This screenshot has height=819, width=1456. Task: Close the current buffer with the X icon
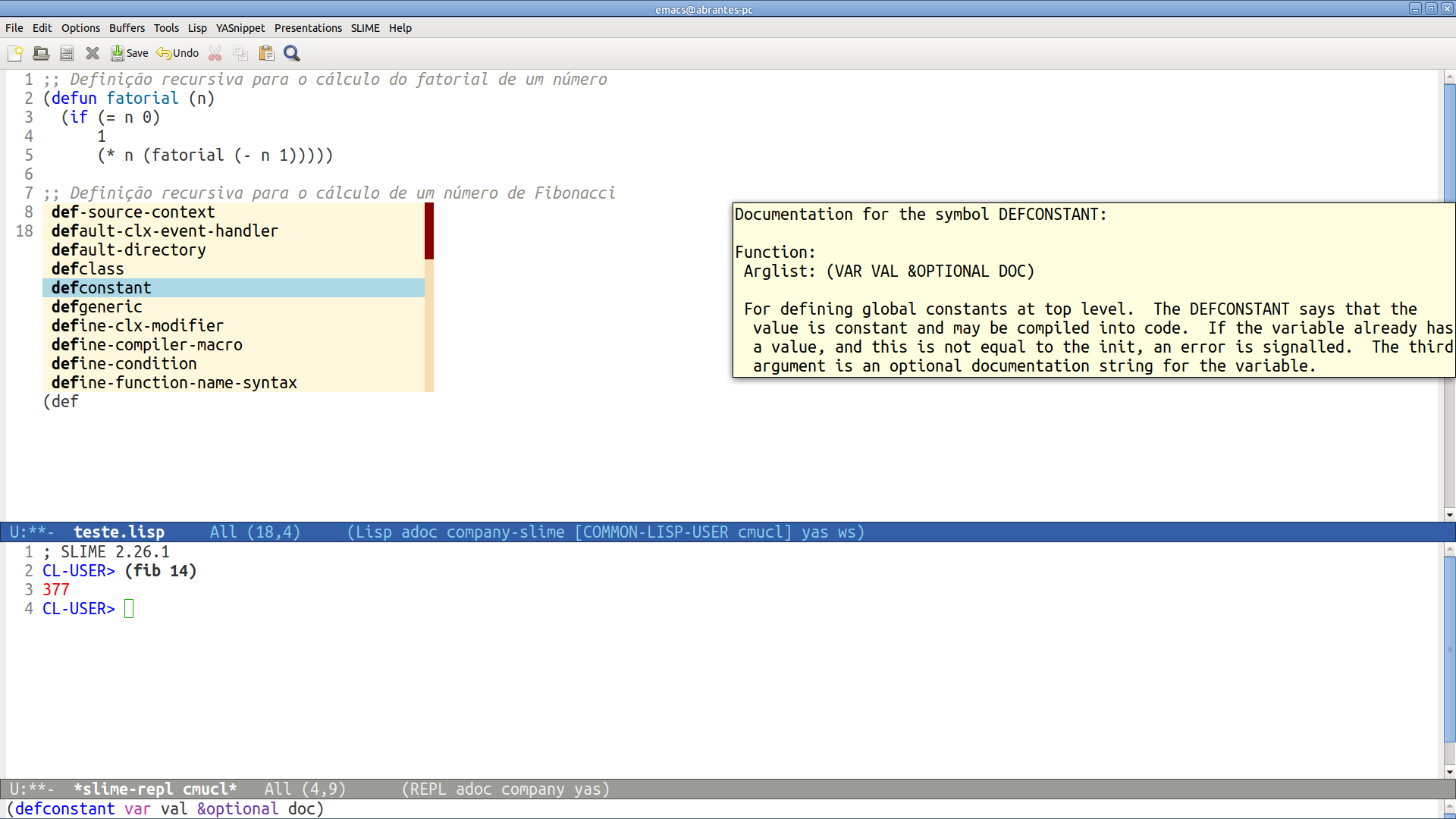[92, 53]
